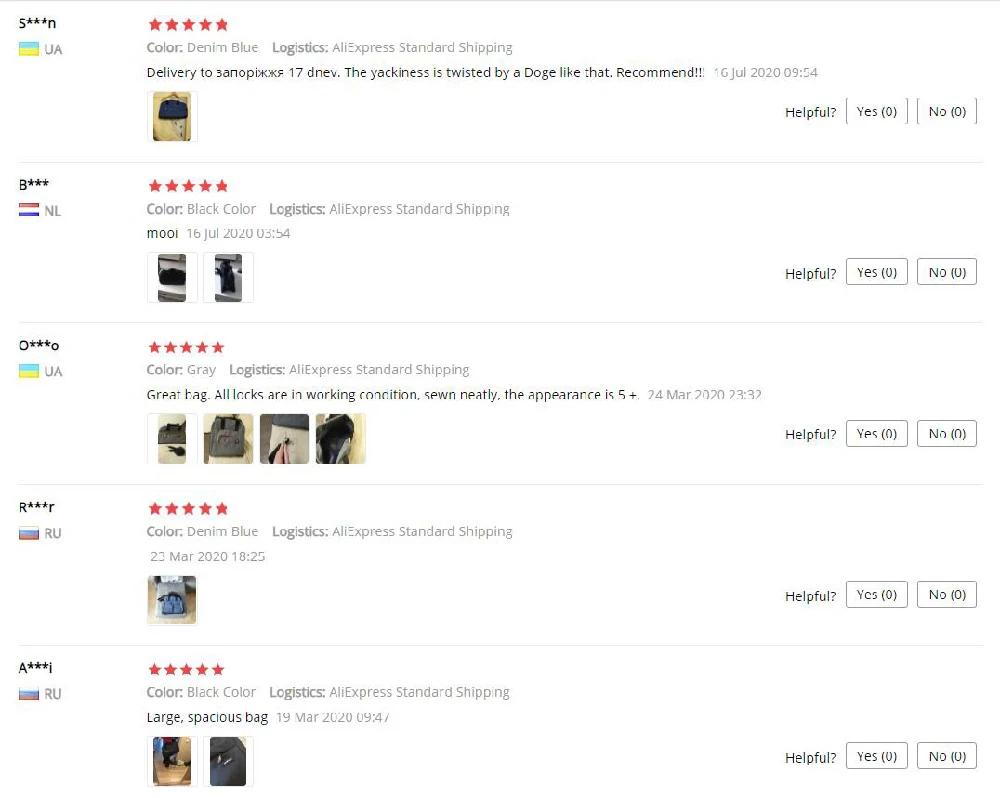View third photo in O***o's review
Image resolution: width=1000 pixels, height=798 pixels.
pyautogui.click(x=284, y=438)
